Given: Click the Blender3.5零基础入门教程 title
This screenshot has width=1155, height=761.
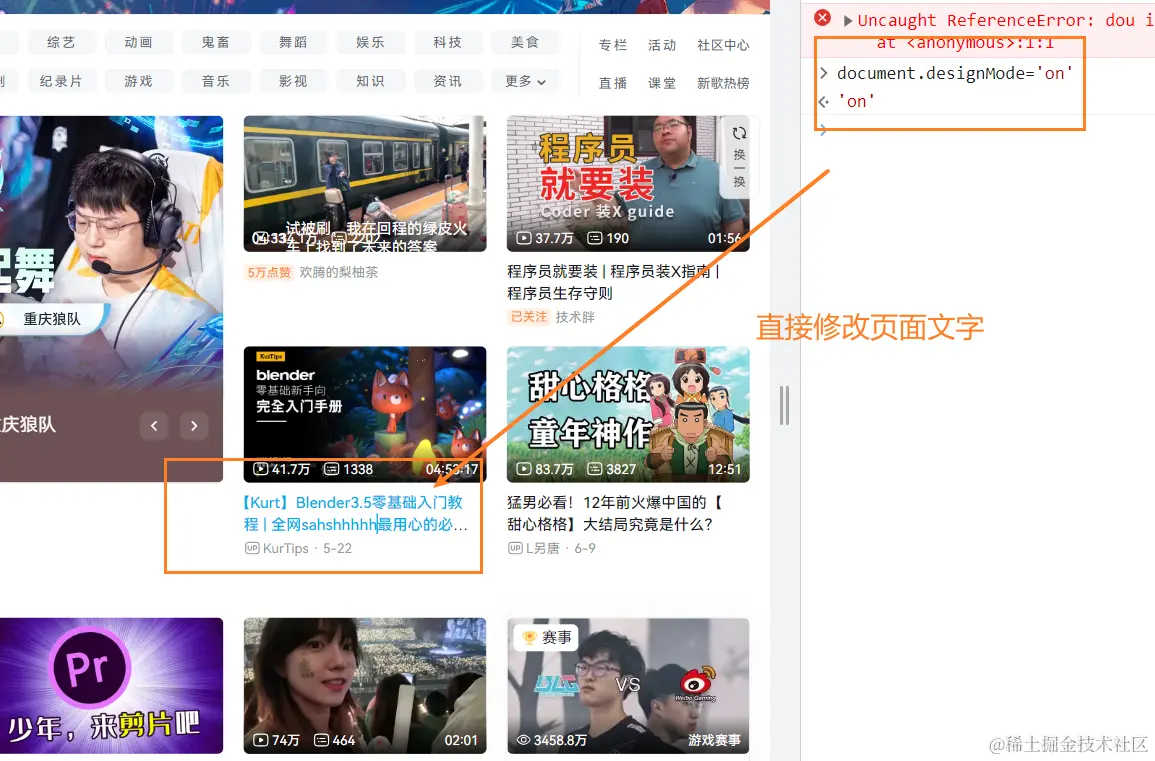Looking at the screenshot, I should tap(355, 513).
